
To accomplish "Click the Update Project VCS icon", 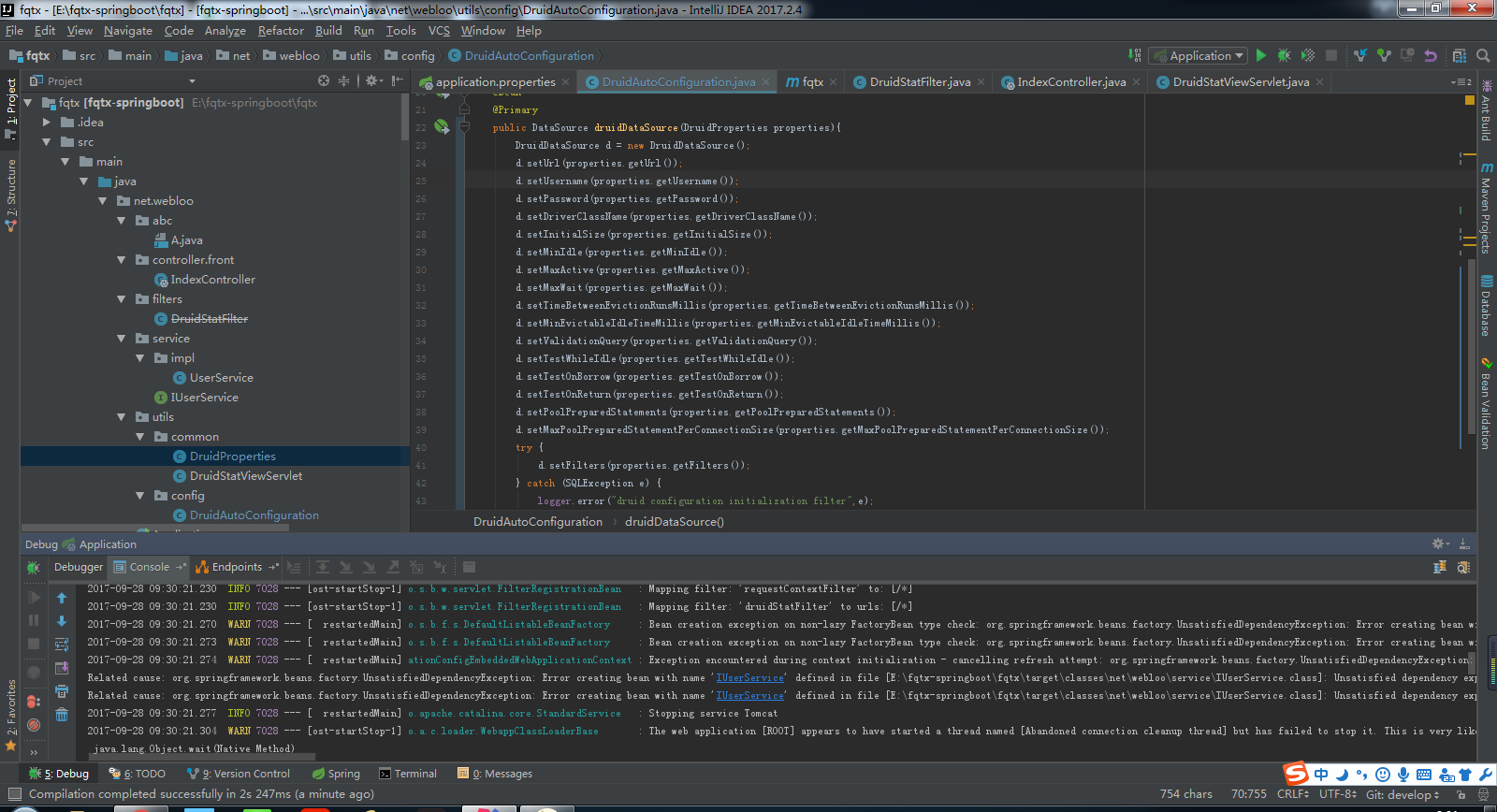I will [x=1360, y=56].
